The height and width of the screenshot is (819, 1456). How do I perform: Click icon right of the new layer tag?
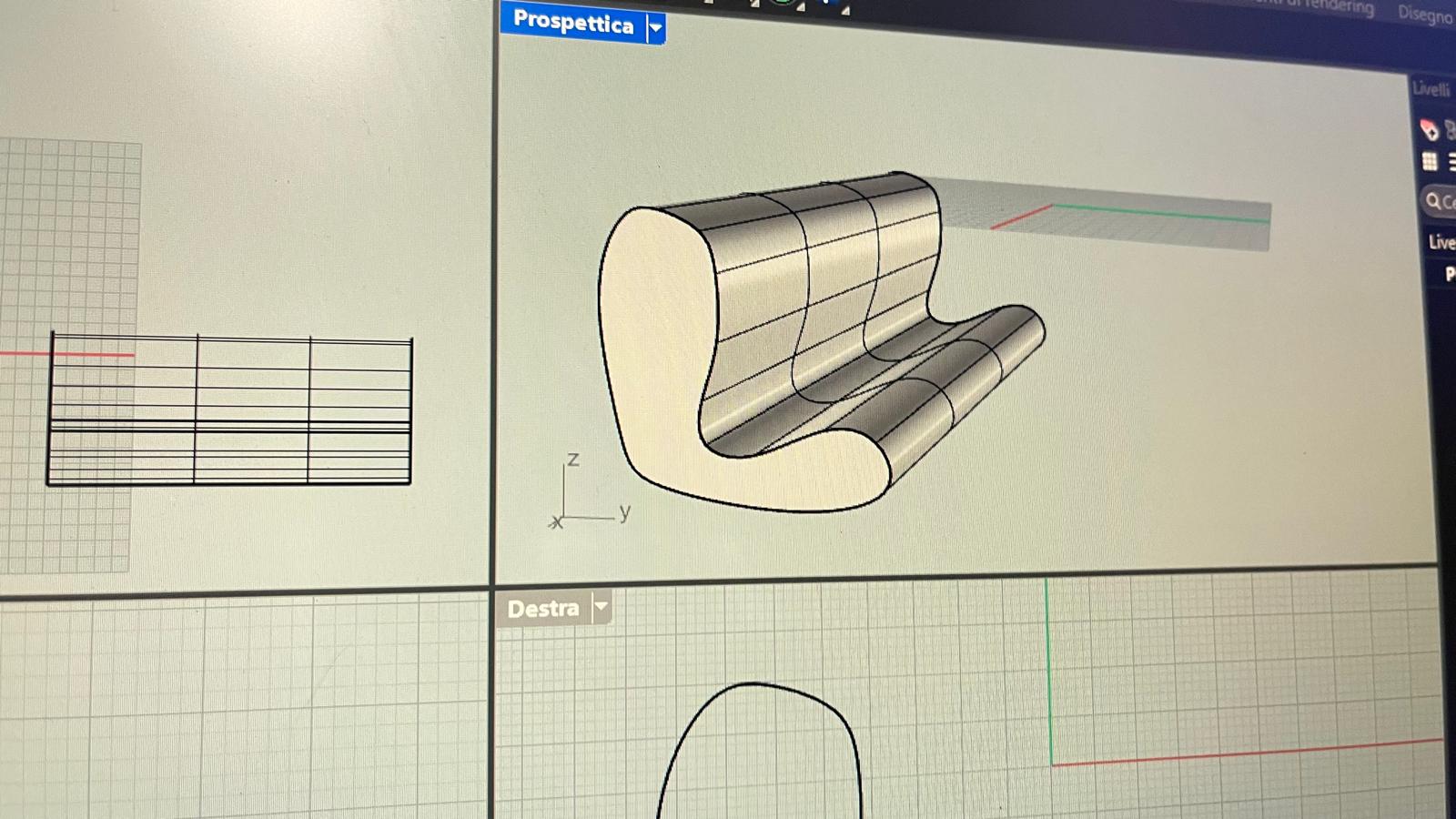1451,131
